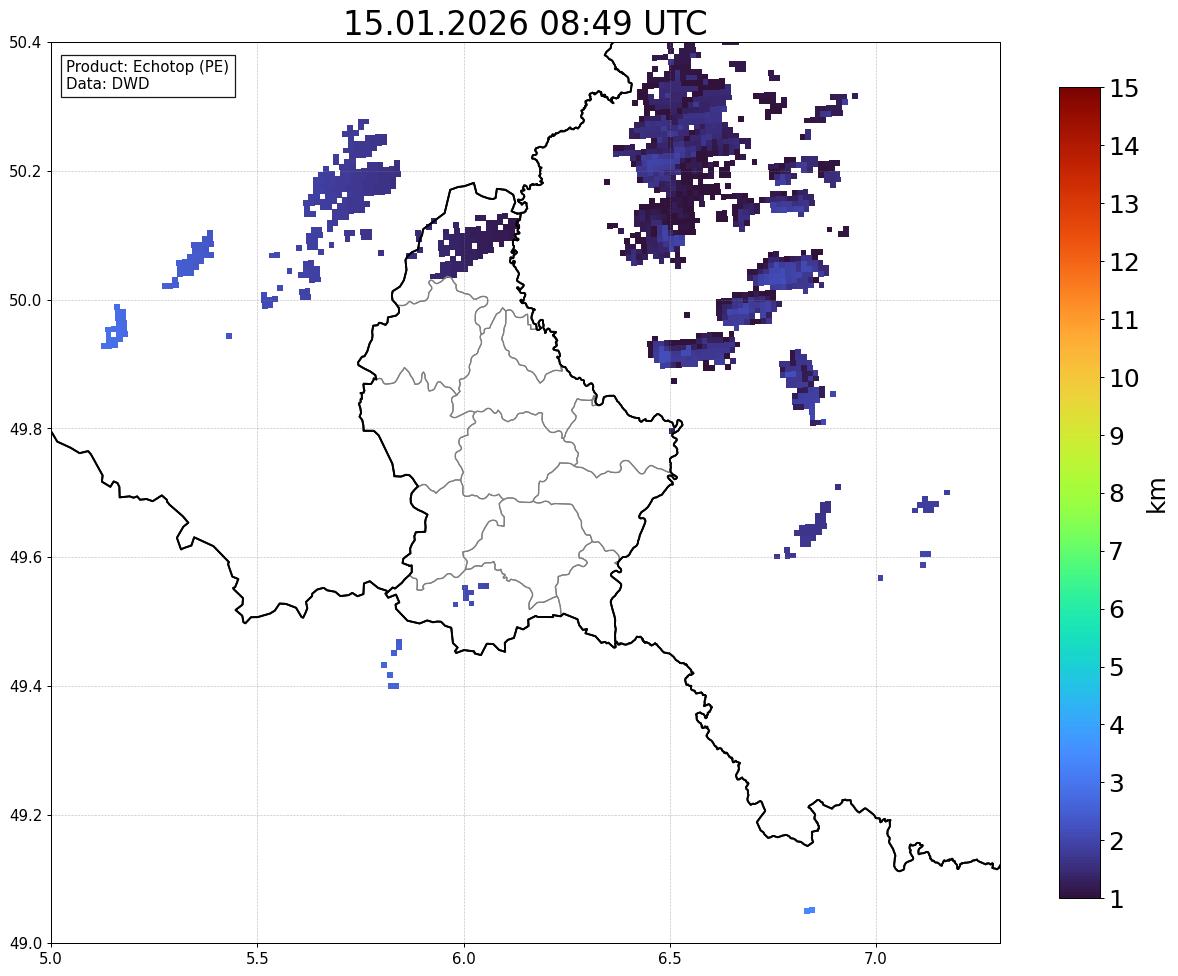This screenshot has width=1178, height=976.
Task: Click the colorbar tick label '8'
Action: pyautogui.click(x=1117, y=494)
